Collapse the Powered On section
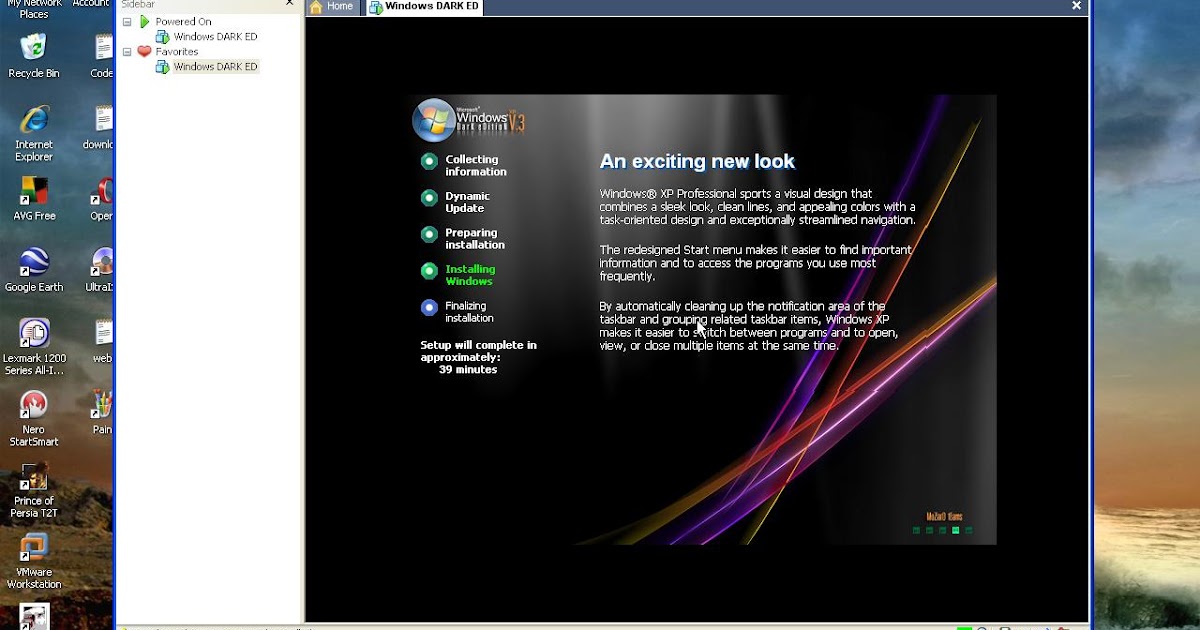Screen dimensions: 1200x630 coord(129,21)
